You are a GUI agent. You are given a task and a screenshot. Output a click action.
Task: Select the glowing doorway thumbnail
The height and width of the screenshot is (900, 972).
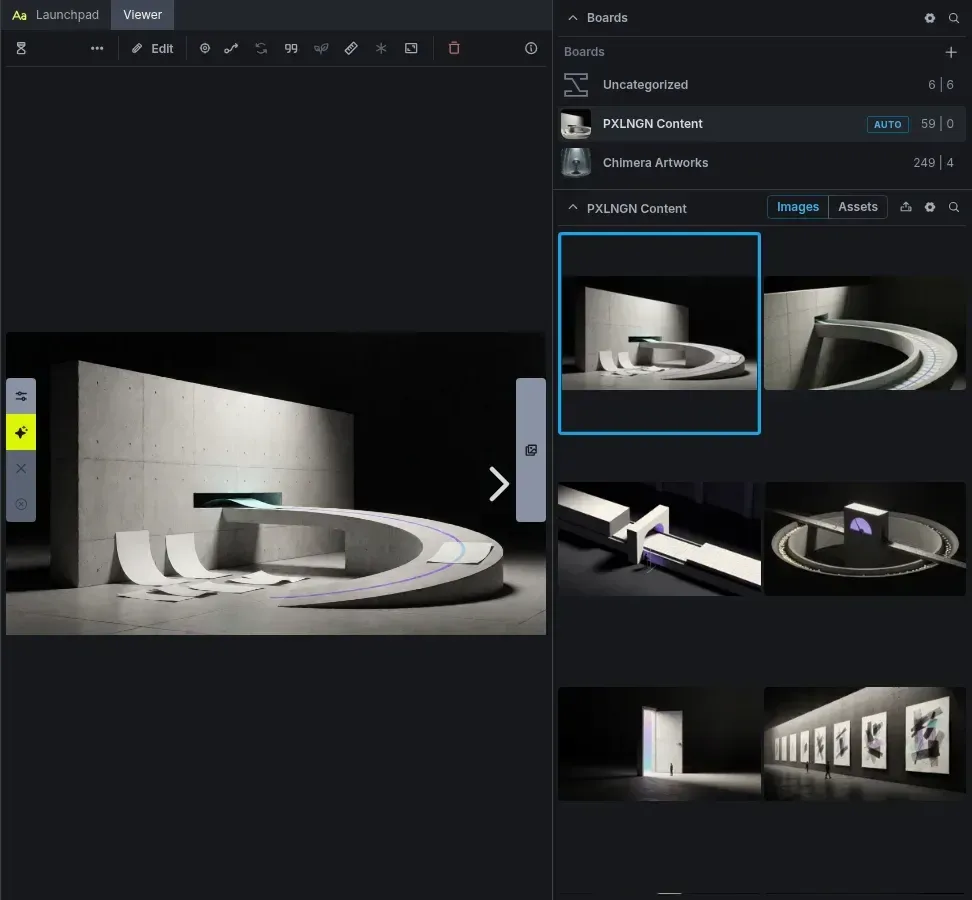(x=659, y=744)
